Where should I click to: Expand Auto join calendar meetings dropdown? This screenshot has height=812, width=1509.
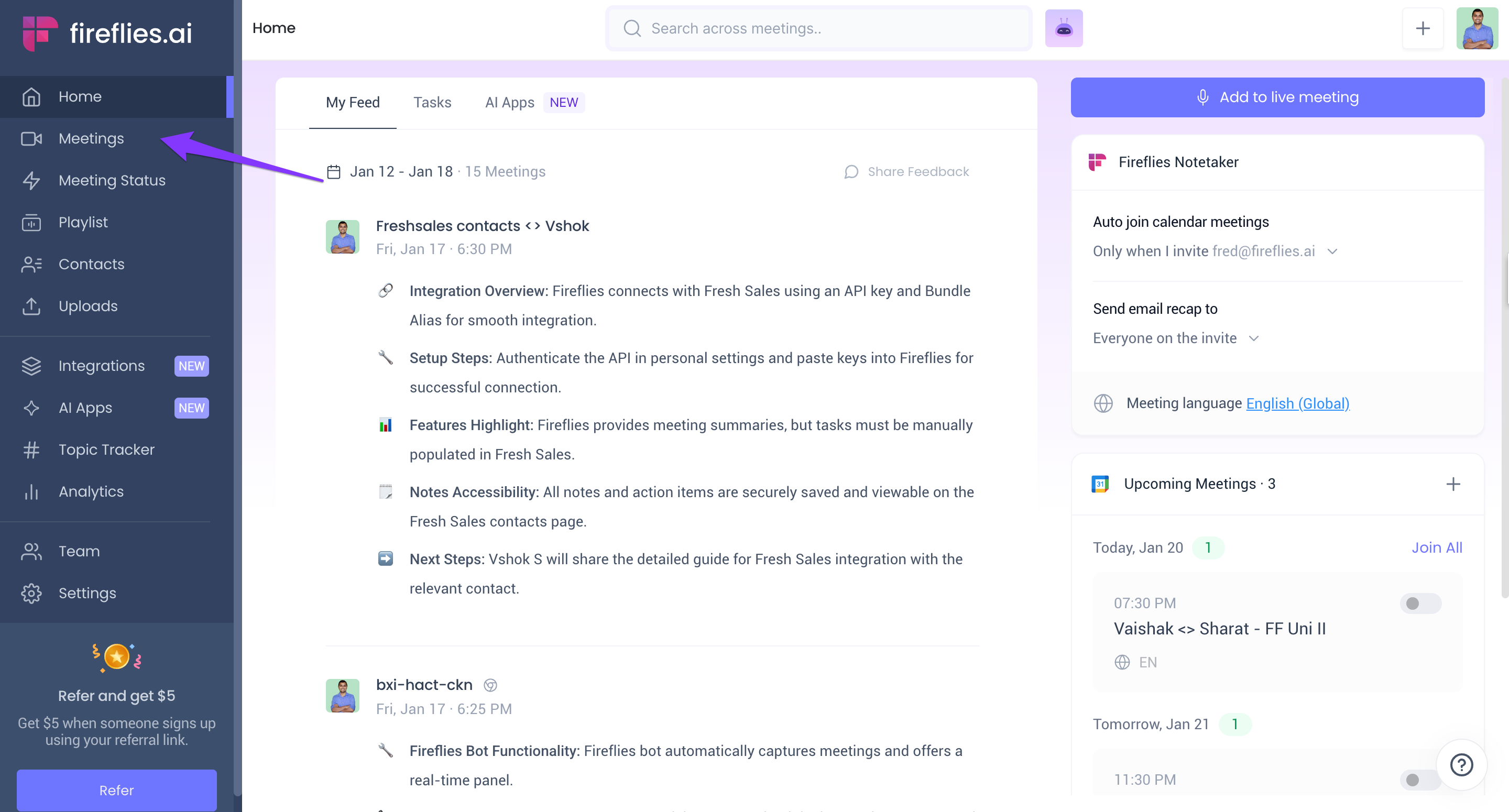1332,251
